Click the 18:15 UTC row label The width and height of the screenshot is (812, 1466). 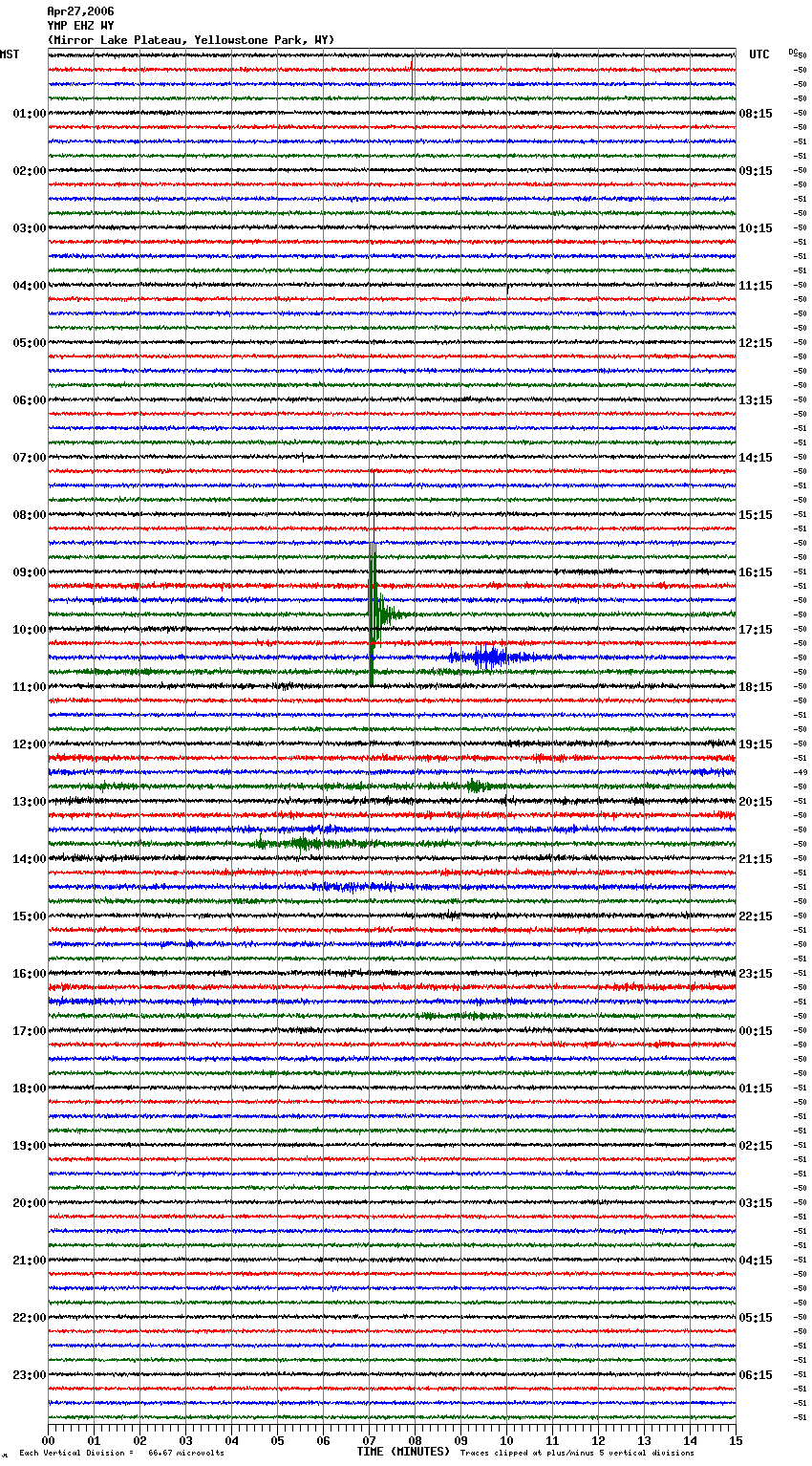coord(756,687)
